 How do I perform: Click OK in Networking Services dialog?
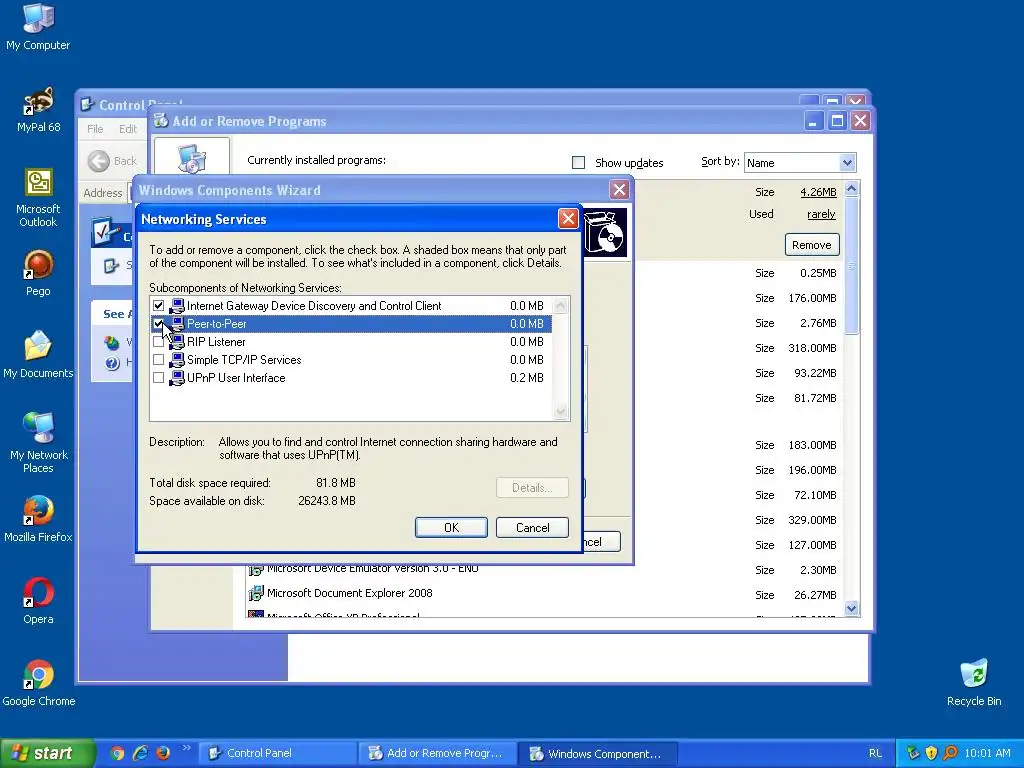[x=451, y=528]
